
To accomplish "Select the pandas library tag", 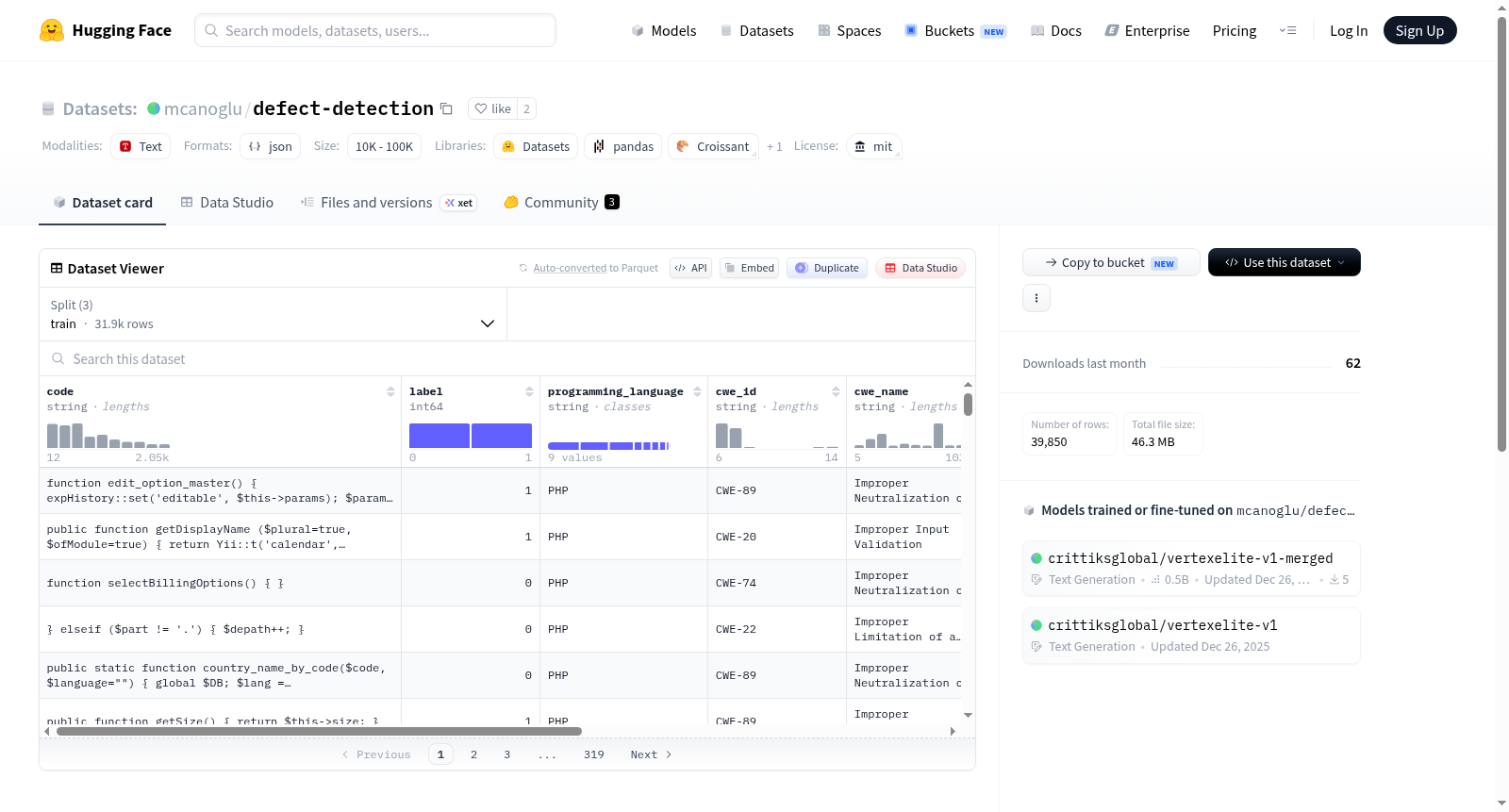I will click(x=623, y=146).
